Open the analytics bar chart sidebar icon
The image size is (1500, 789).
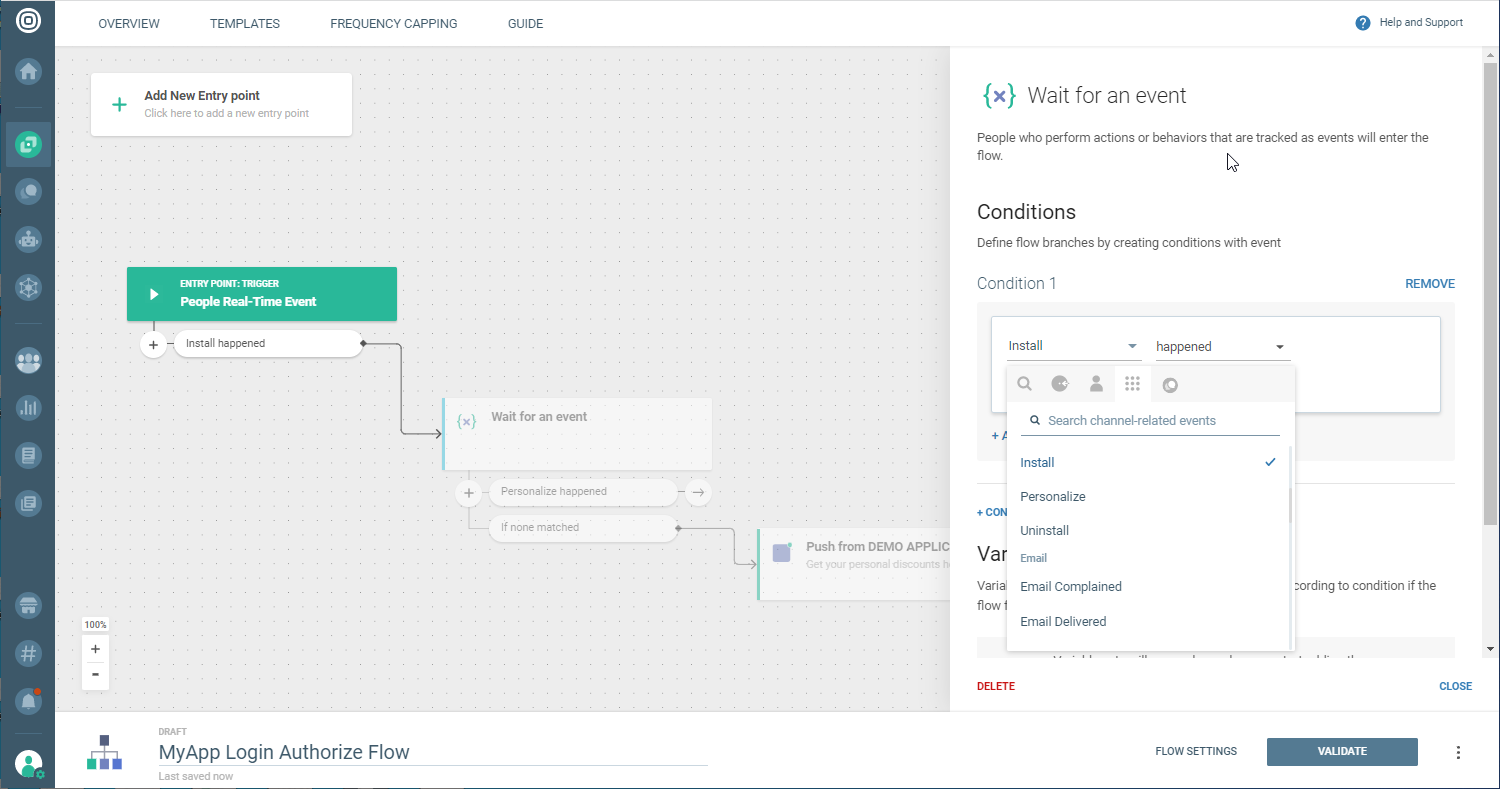pyautogui.click(x=28, y=408)
